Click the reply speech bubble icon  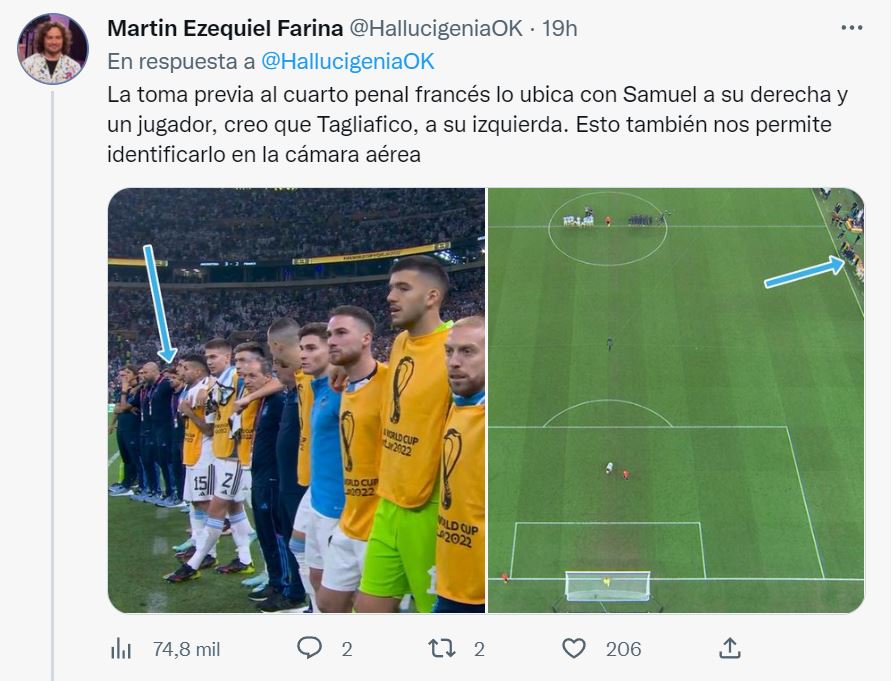tap(309, 649)
